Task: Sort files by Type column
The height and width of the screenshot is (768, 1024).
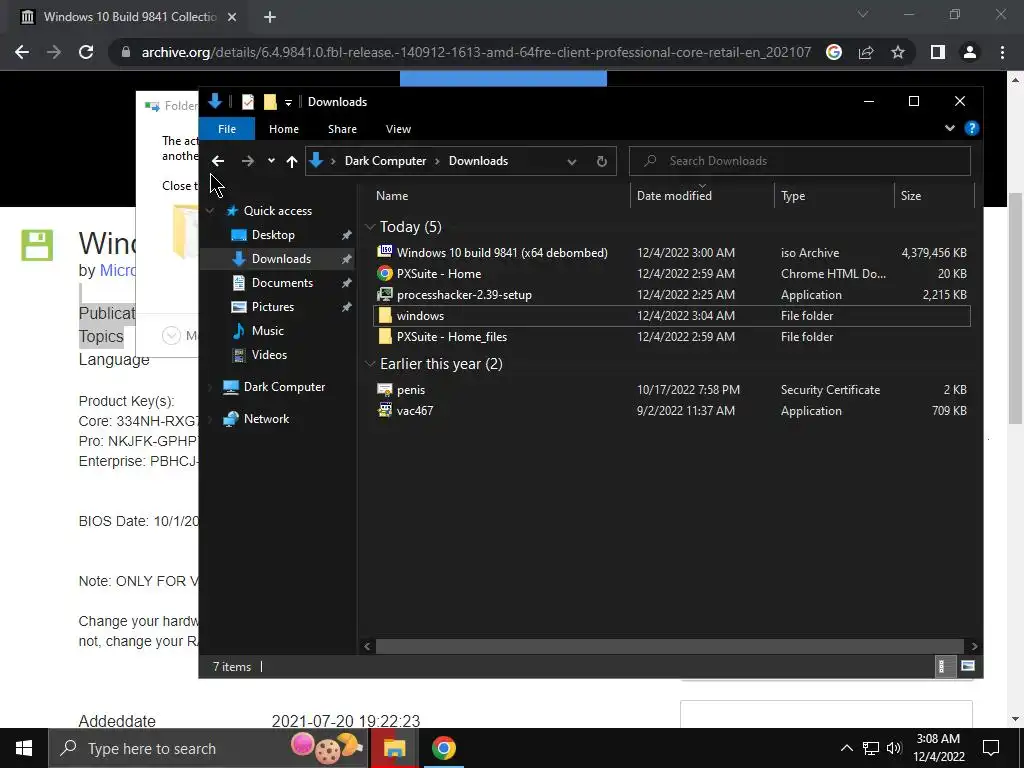Action: (x=834, y=196)
